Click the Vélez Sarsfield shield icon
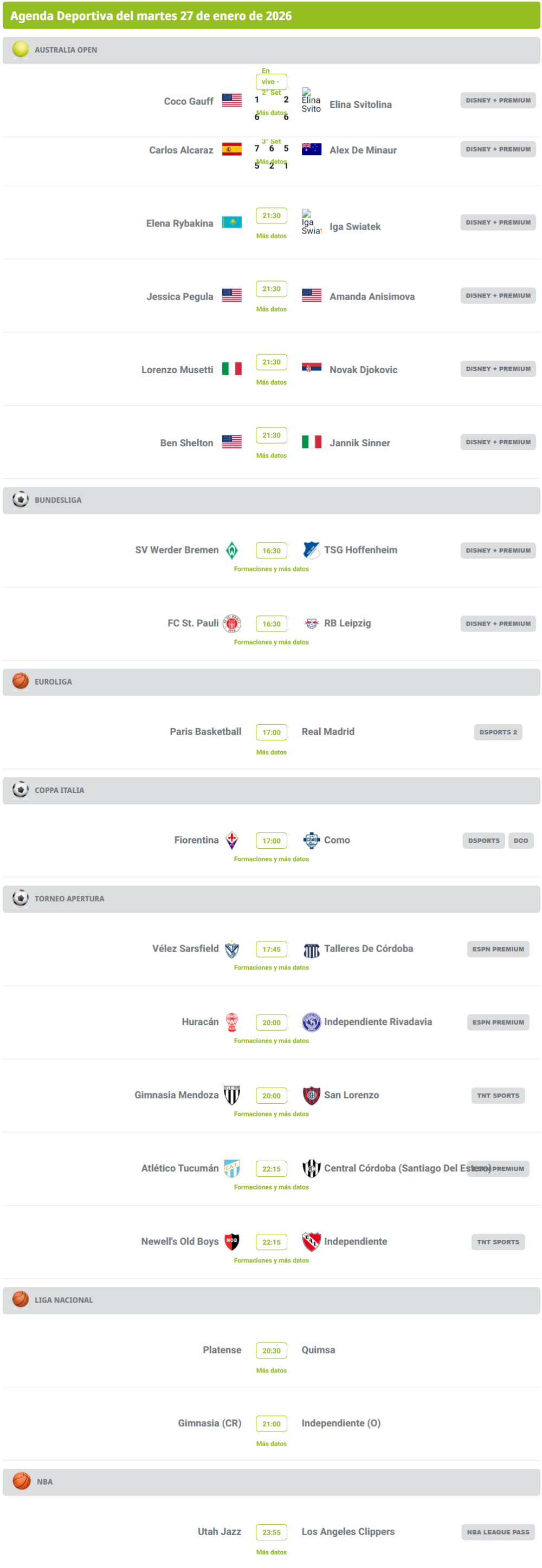 231,949
